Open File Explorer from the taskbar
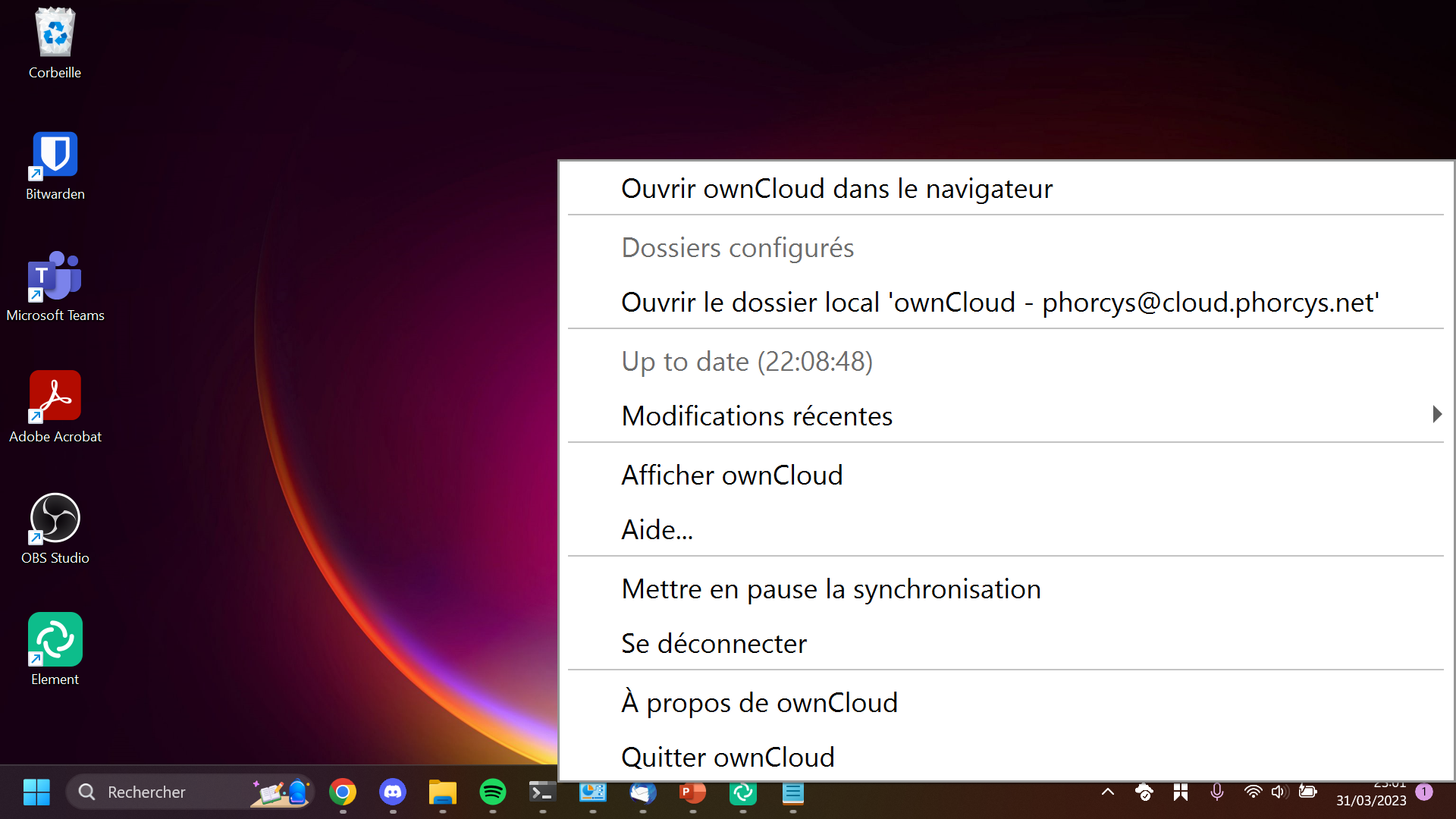Viewport: 1456px width, 819px height. (x=443, y=792)
